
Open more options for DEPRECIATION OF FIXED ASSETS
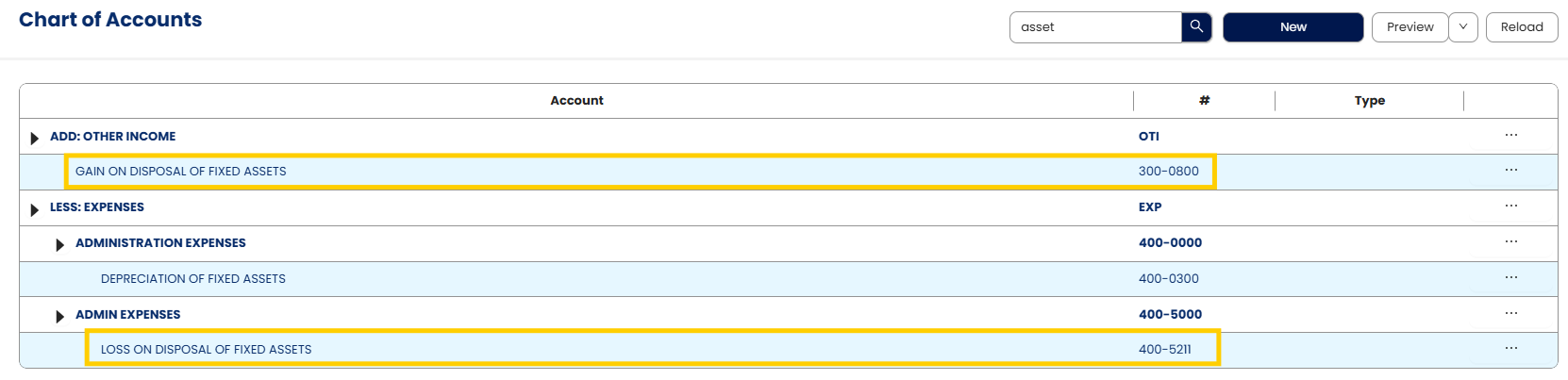(x=1511, y=277)
